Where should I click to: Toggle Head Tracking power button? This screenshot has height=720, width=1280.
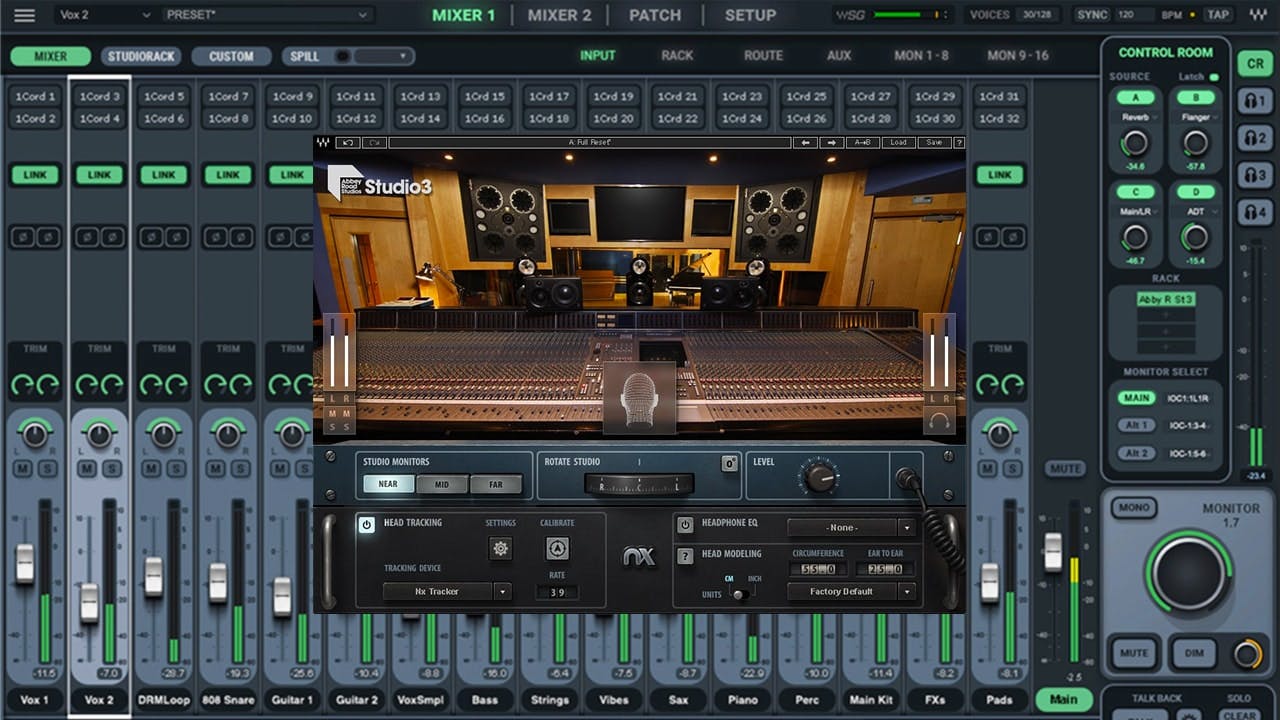(x=367, y=524)
